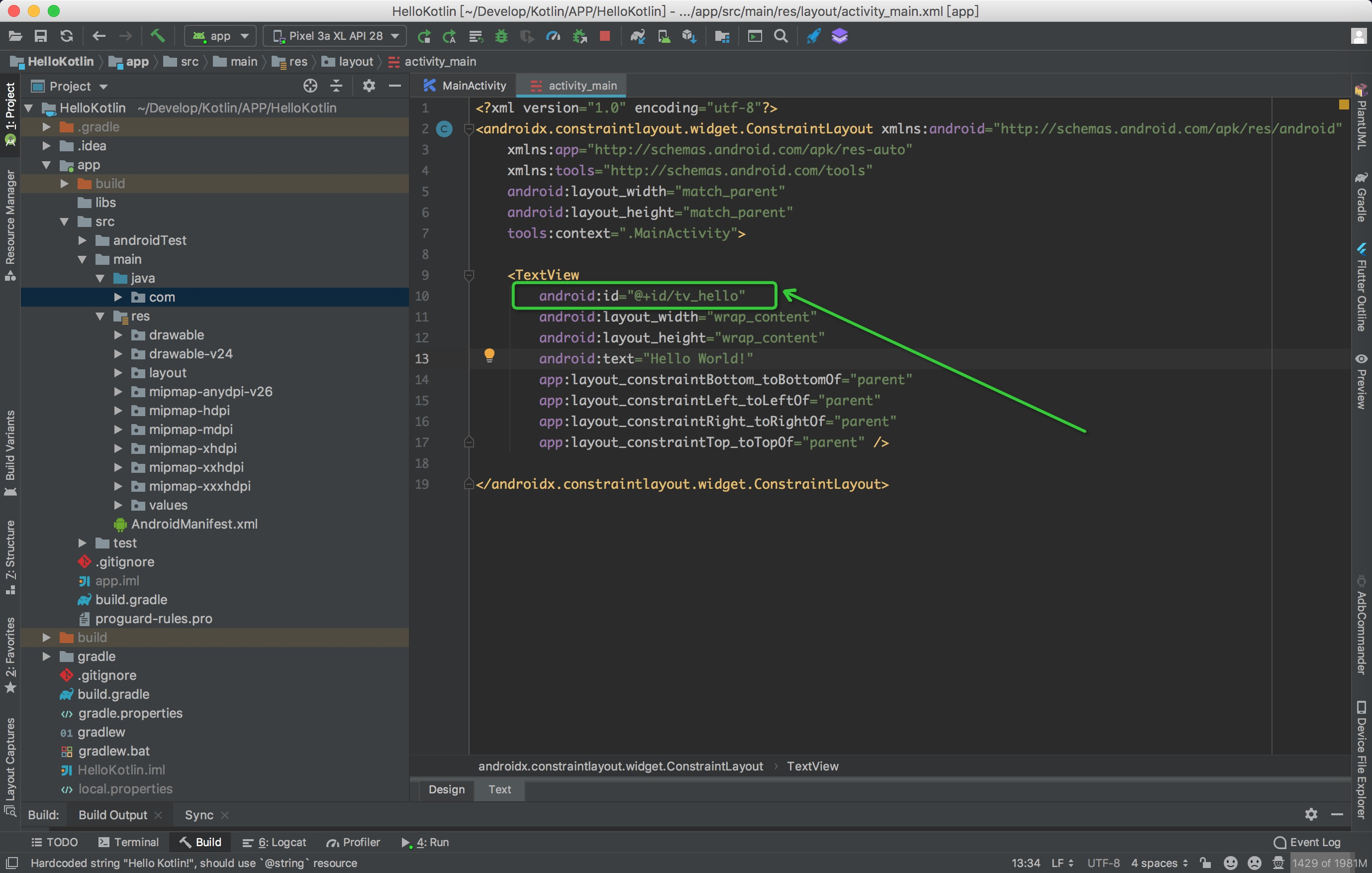Screen dimensions: 1372x873
Task: Open Project Structure toolbar icon
Action: point(722,36)
